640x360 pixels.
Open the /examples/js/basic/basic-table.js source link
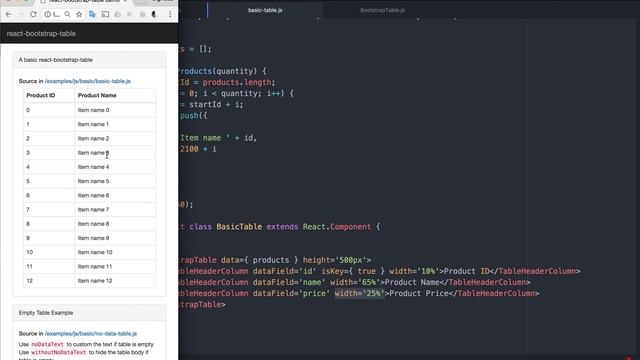coord(88,81)
